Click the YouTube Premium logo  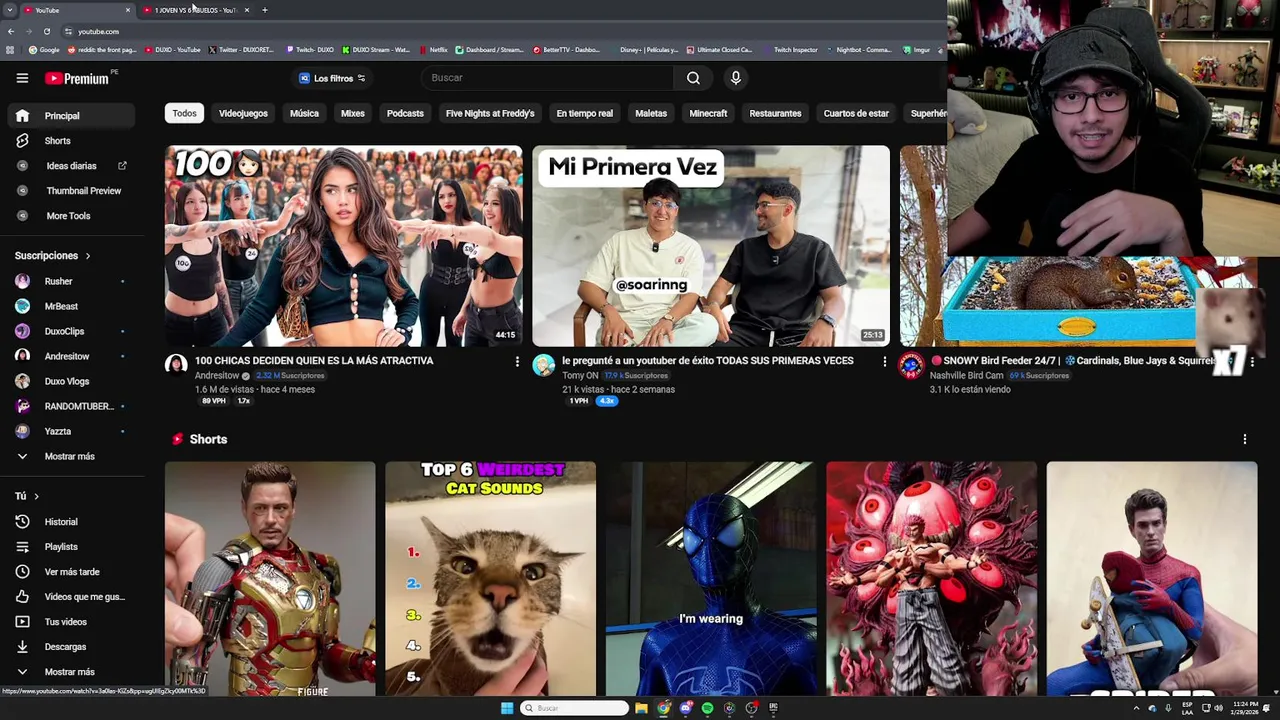77,78
